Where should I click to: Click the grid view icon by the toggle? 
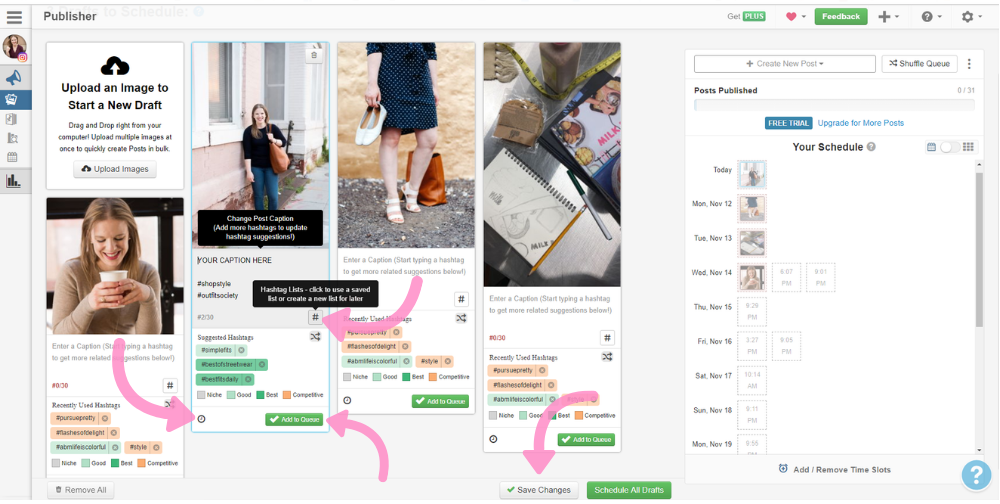[x=968, y=147]
